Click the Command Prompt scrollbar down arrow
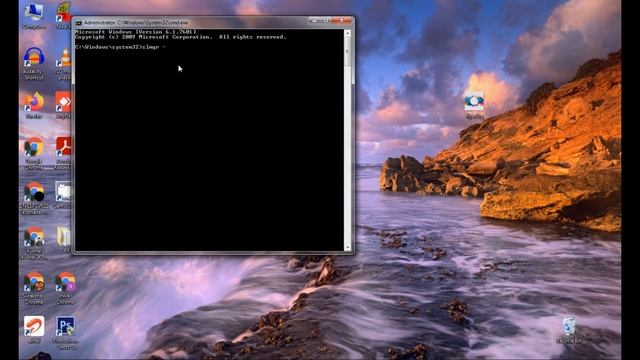The image size is (640, 360). click(x=347, y=247)
